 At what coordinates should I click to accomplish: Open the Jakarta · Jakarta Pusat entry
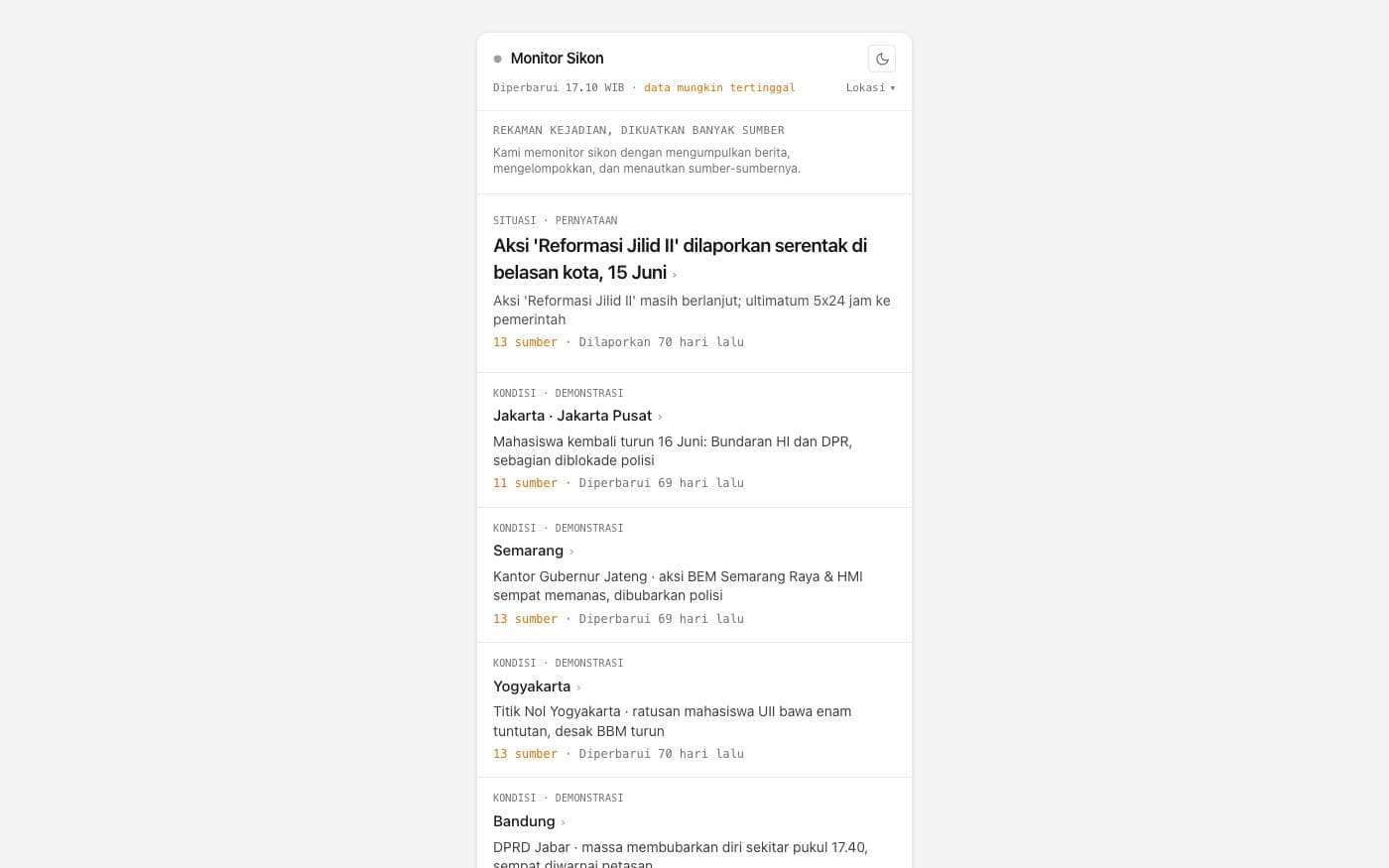click(x=572, y=416)
